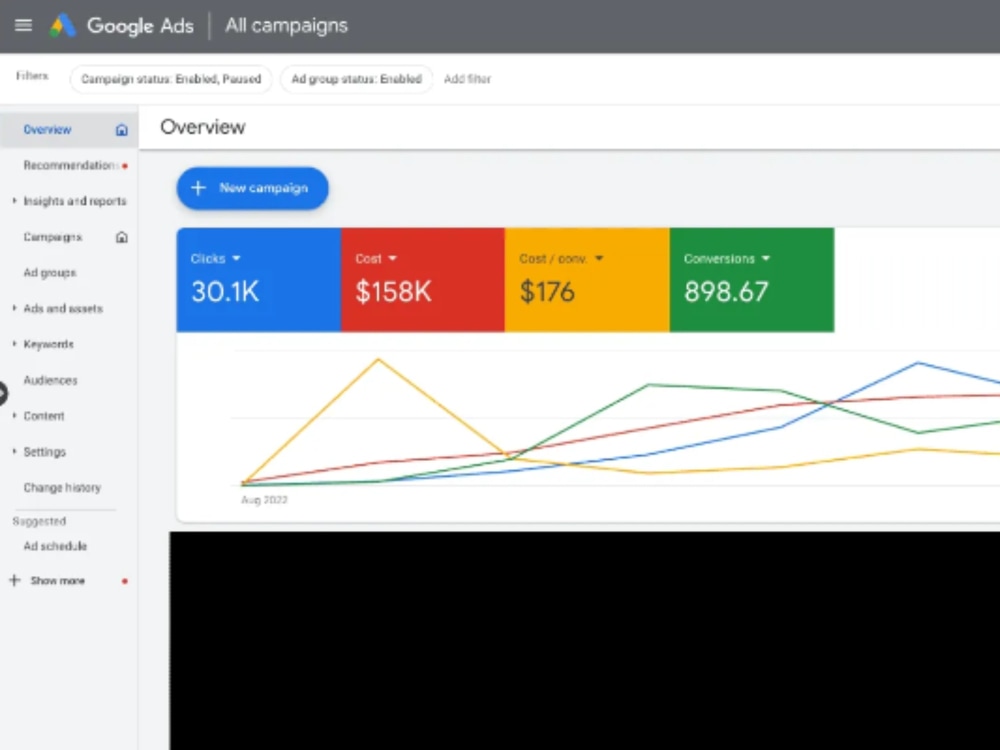Click Add filter

[x=467, y=79]
